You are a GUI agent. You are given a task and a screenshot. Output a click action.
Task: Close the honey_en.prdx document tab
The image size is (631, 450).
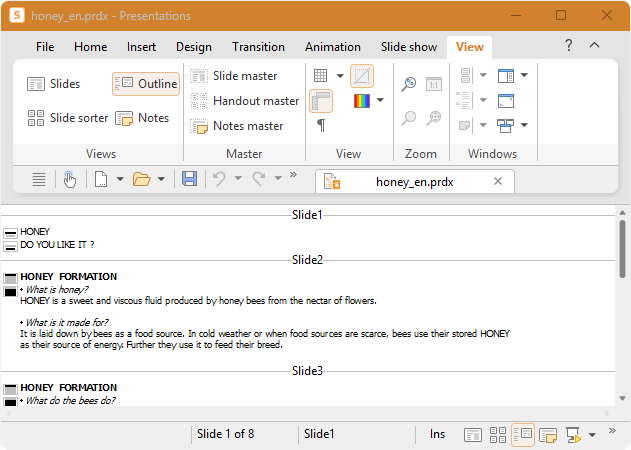498,182
